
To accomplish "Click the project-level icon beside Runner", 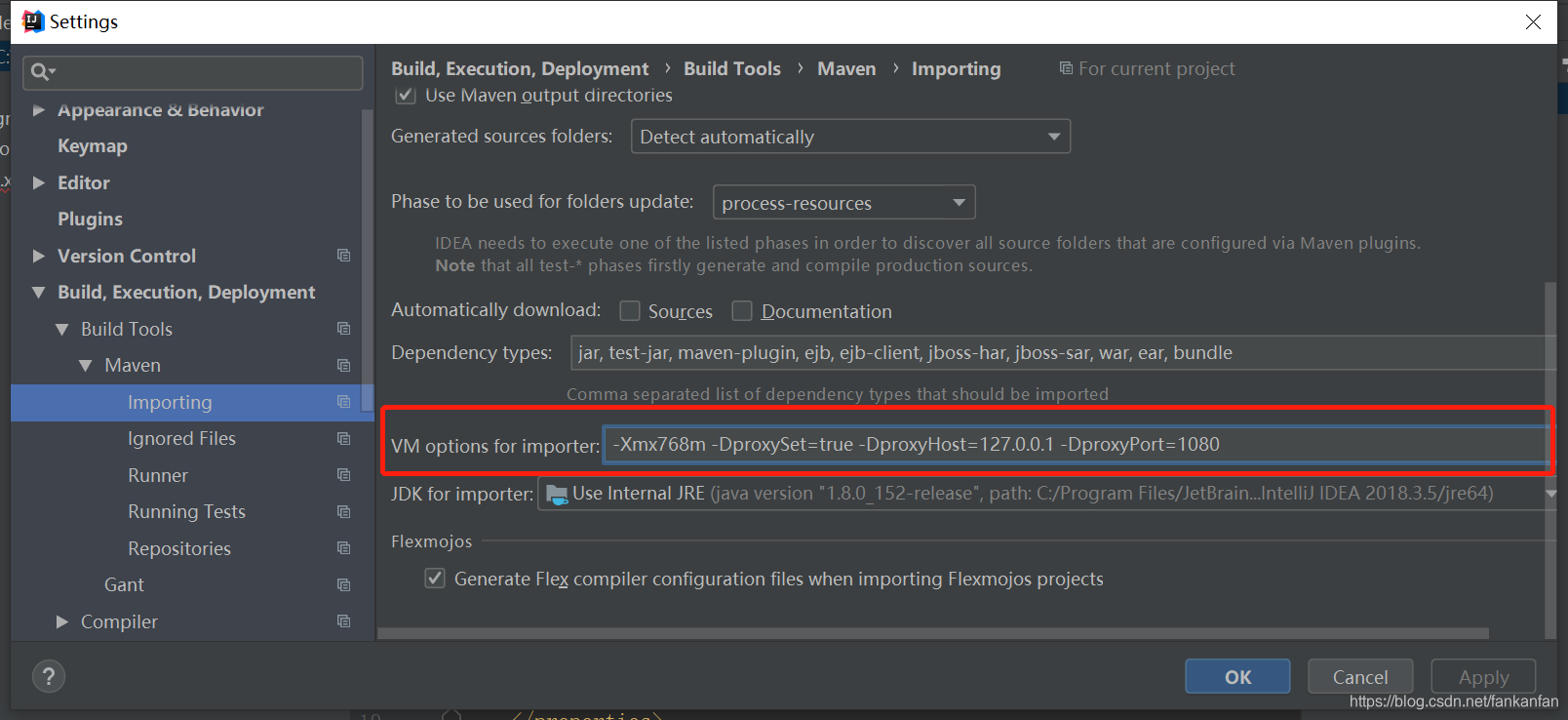I will pos(343,474).
